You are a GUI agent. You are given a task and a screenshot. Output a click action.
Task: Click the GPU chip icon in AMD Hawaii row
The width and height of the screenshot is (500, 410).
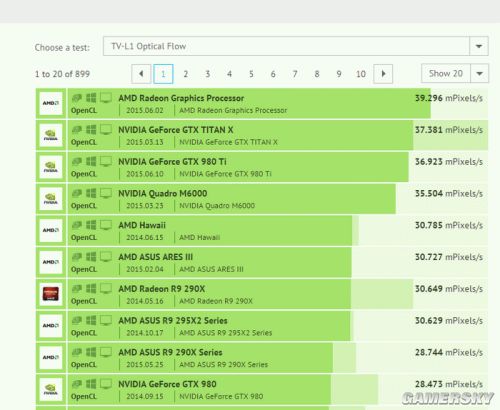tap(77, 225)
